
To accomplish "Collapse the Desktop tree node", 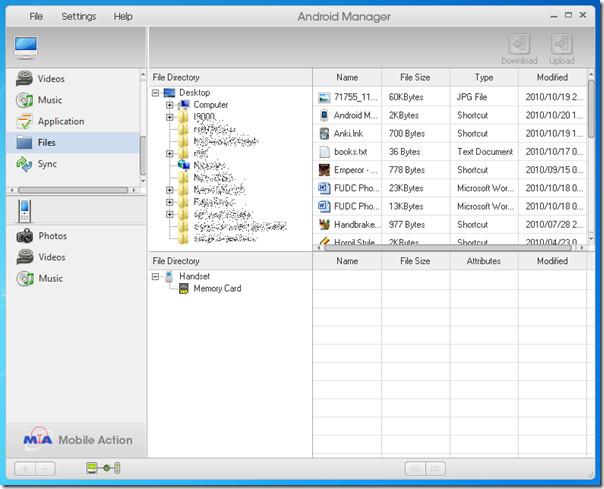I will pos(156,93).
